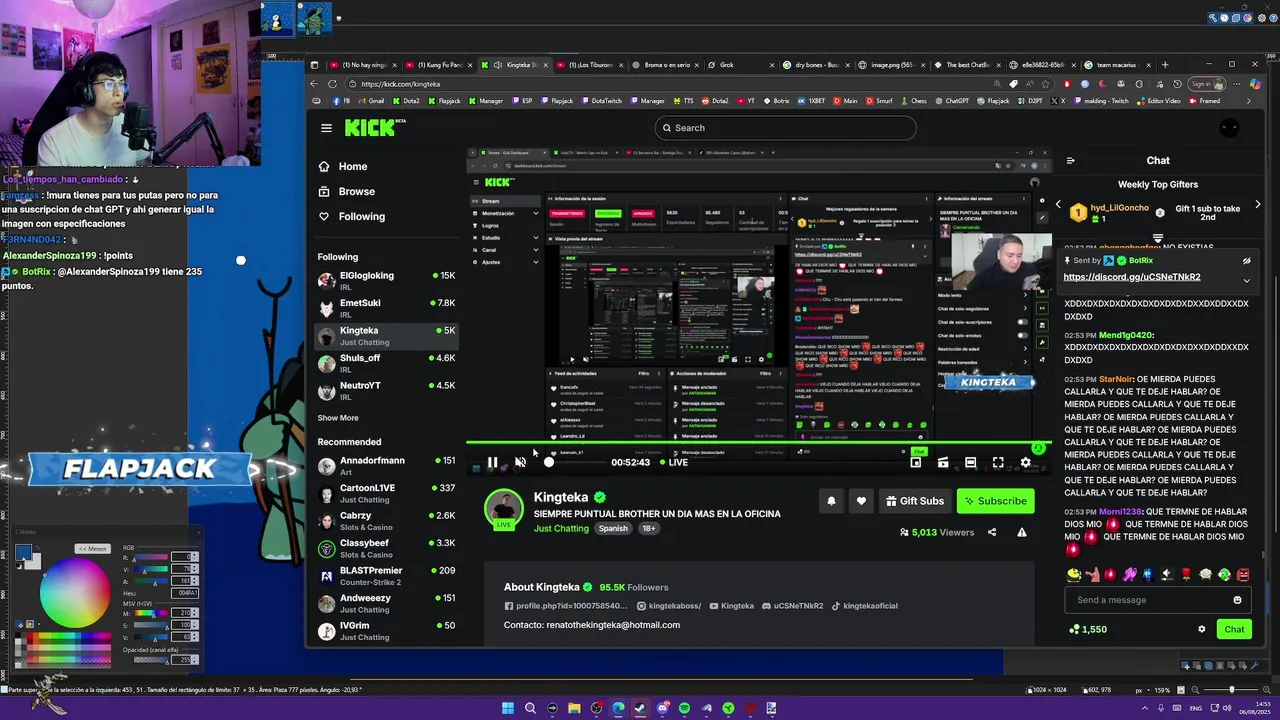Switch to The best ChatBot tab
Image resolution: width=1280 pixels, height=720 pixels.
tap(966, 65)
